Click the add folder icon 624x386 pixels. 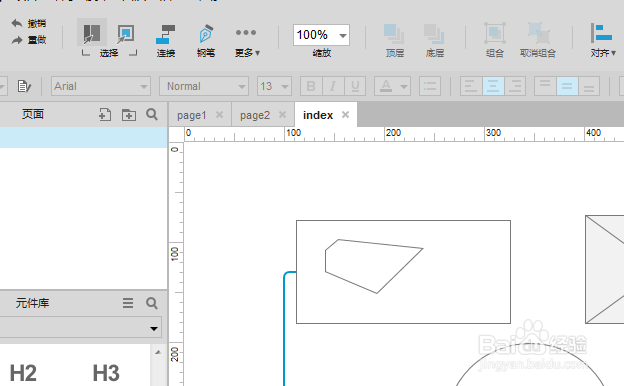tap(129, 115)
